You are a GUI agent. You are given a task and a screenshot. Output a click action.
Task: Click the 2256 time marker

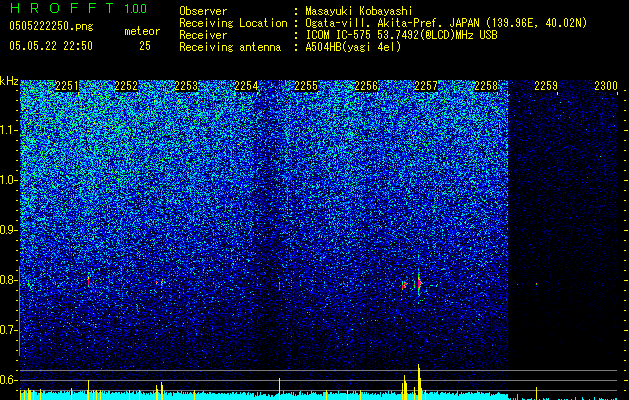(366, 86)
